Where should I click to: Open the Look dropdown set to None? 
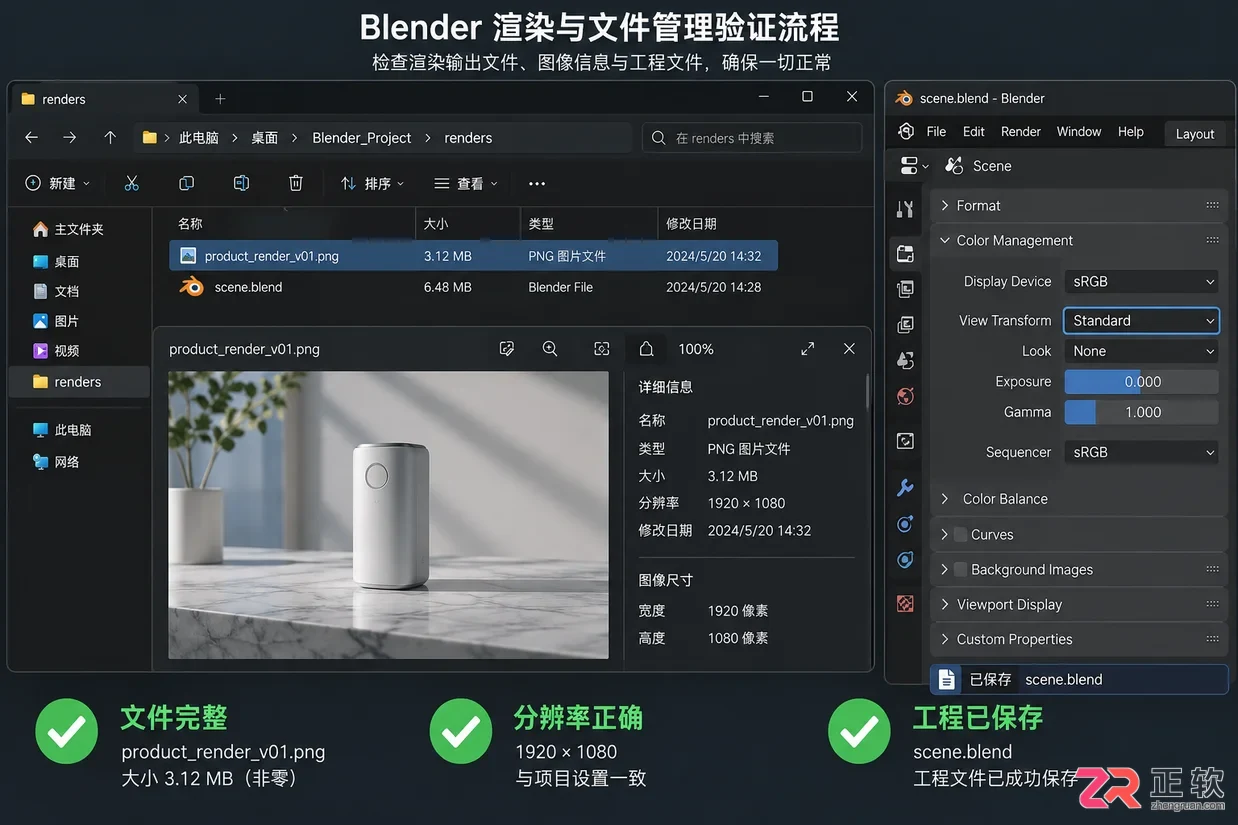pyautogui.click(x=1141, y=352)
